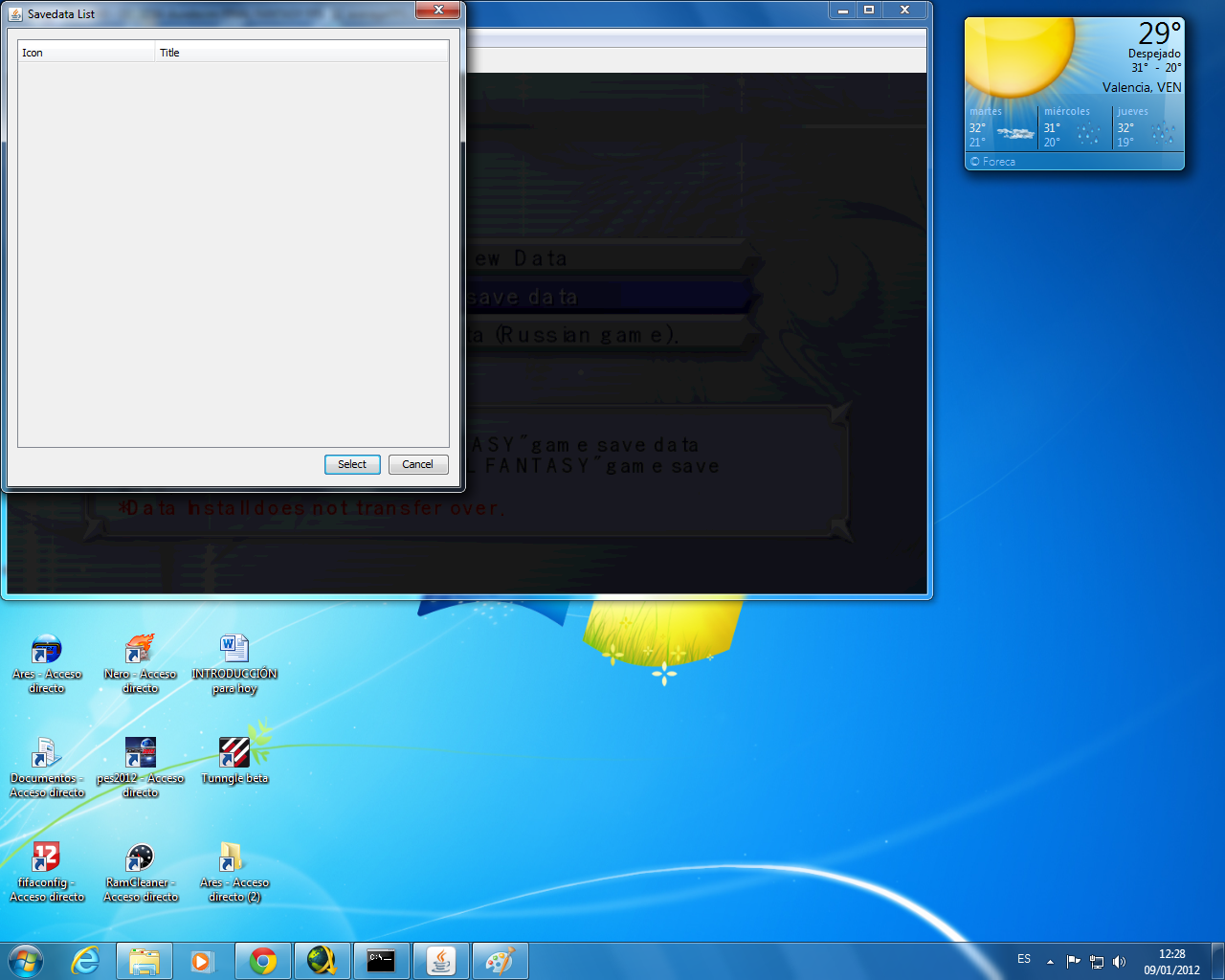
Task: Close the Savedata List dialog
Action: tap(439, 10)
